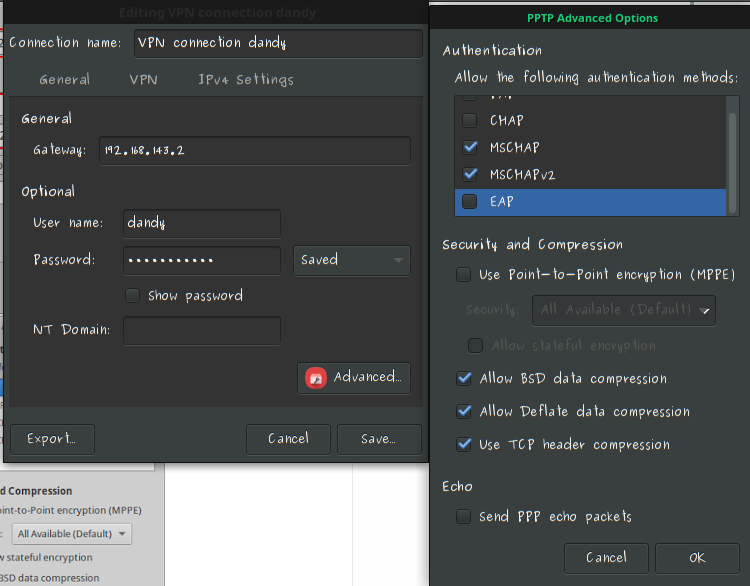Image resolution: width=750 pixels, height=586 pixels.
Task: Switch to the General tab
Action: click(x=65, y=80)
